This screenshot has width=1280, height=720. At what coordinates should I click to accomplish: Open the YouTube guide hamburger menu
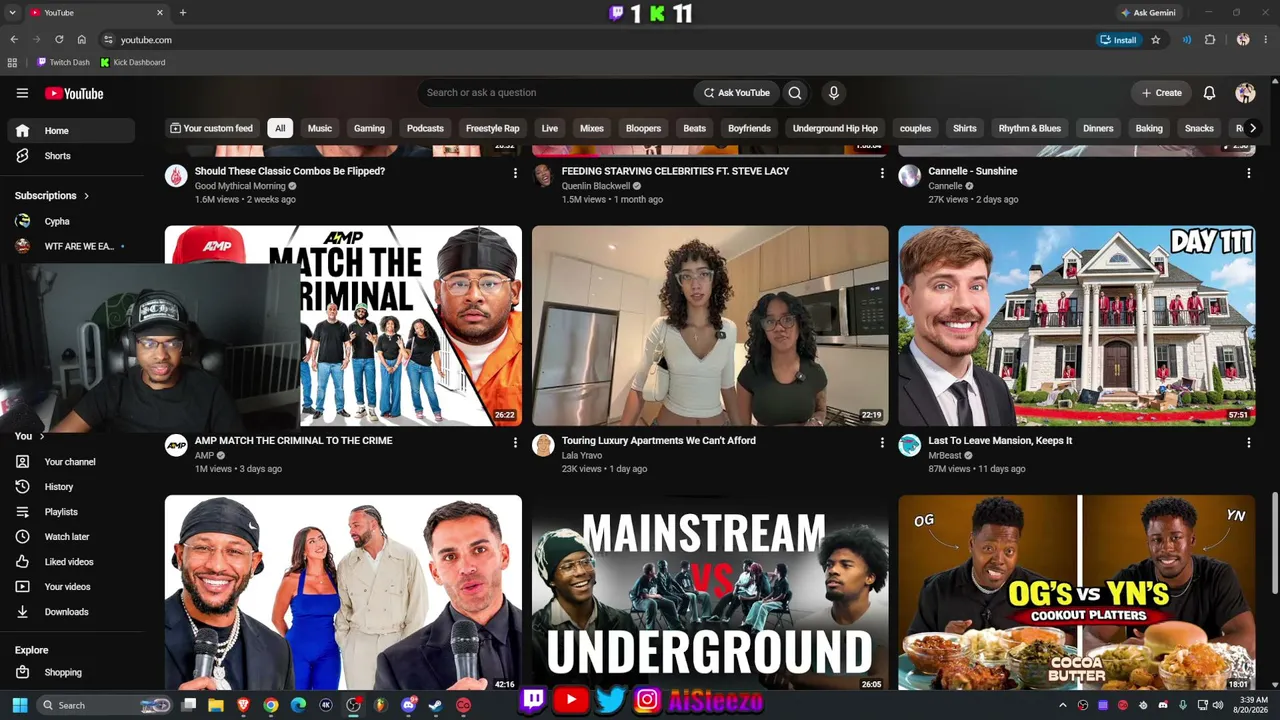tap(22, 93)
